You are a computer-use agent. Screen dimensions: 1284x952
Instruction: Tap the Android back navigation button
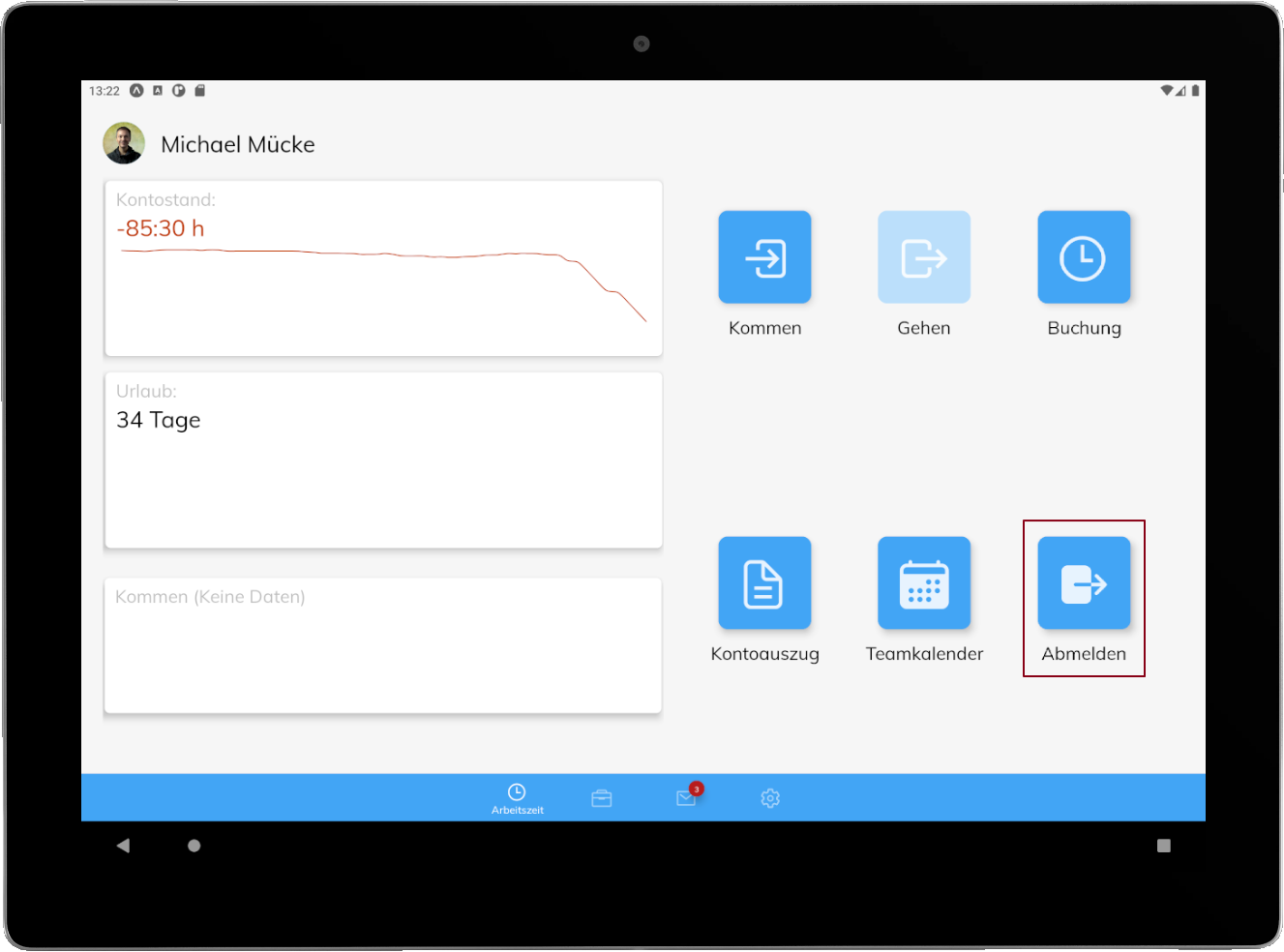(123, 846)
